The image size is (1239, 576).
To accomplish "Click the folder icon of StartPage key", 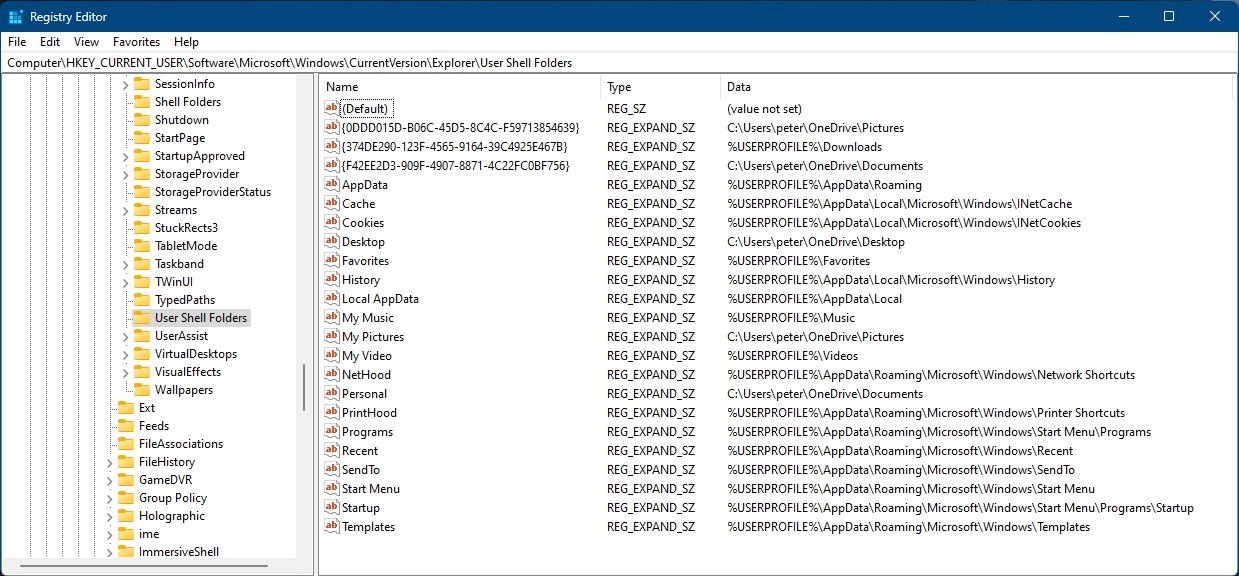I will point(141,138).
